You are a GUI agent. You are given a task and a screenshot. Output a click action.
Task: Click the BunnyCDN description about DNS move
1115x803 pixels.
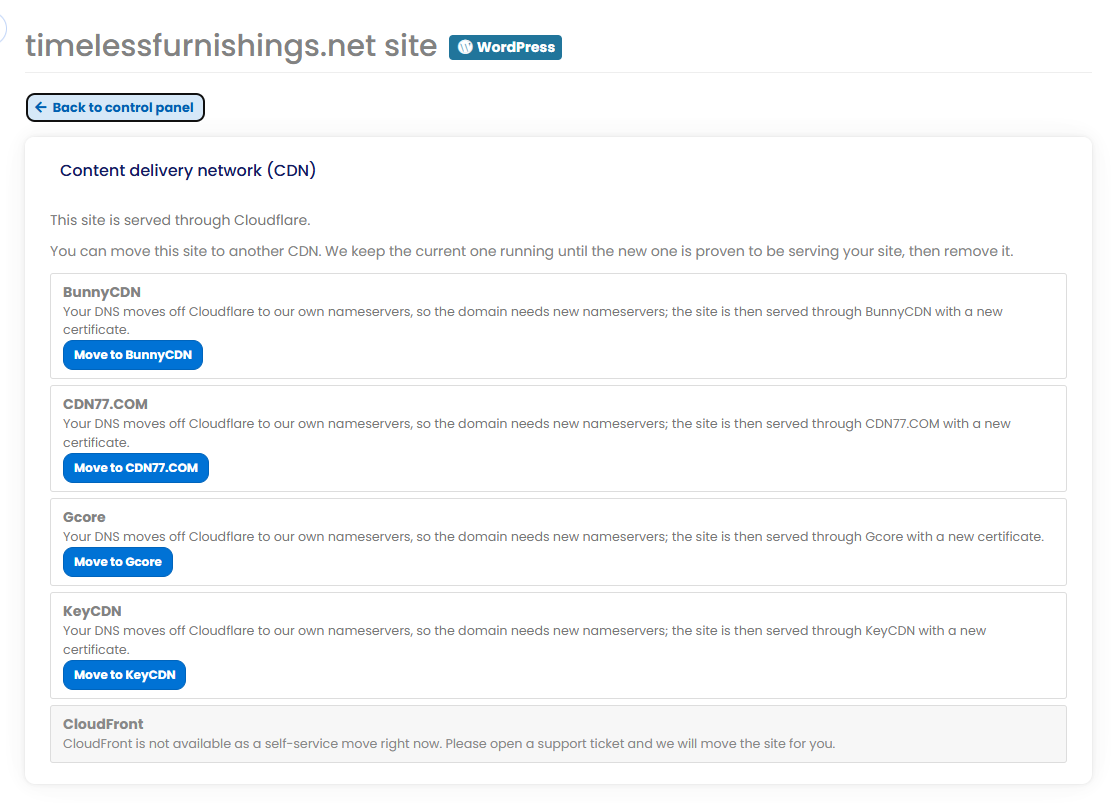pyautogui.click(x=533, y=321)
